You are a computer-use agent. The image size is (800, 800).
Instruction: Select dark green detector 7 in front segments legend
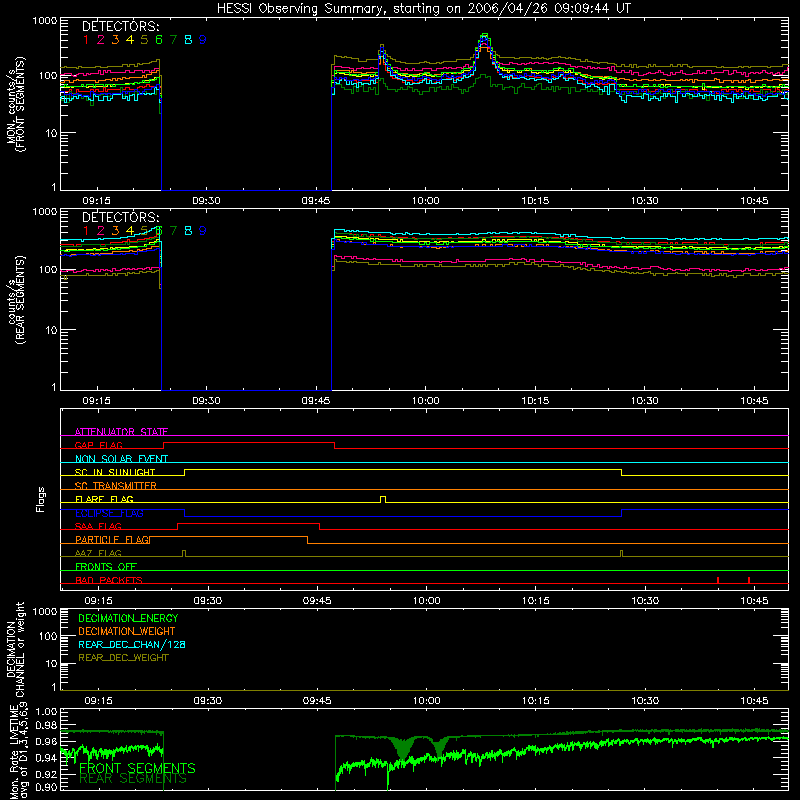click(x=173, y=40)
